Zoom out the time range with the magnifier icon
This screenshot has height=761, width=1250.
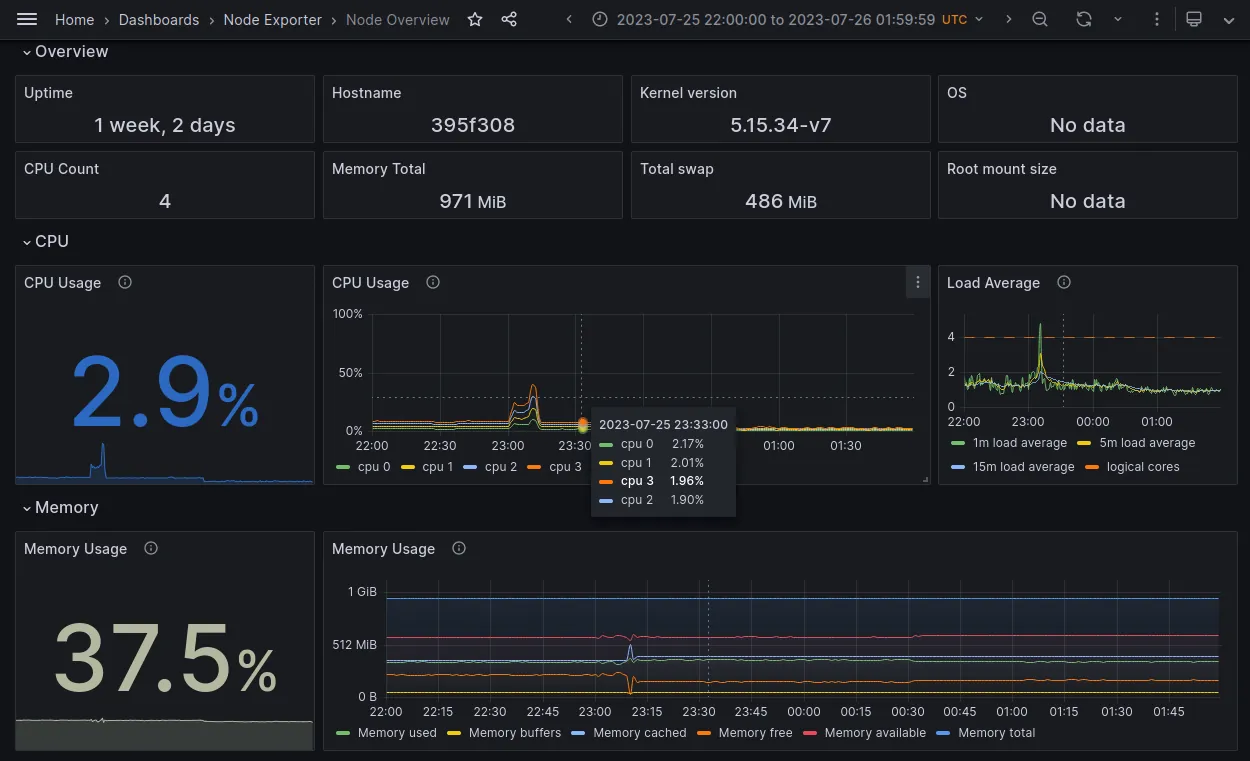click(x=1040, y=19)
